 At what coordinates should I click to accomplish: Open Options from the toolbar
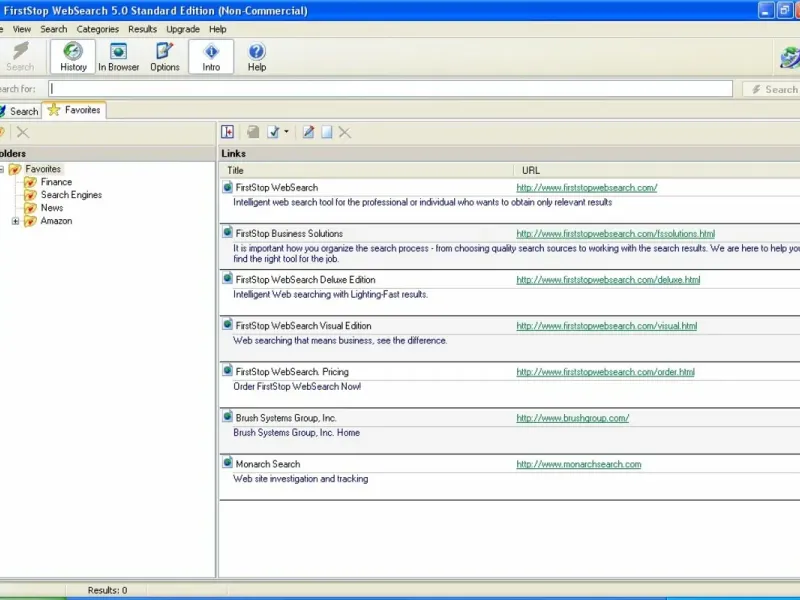click(x=165, y=56)
